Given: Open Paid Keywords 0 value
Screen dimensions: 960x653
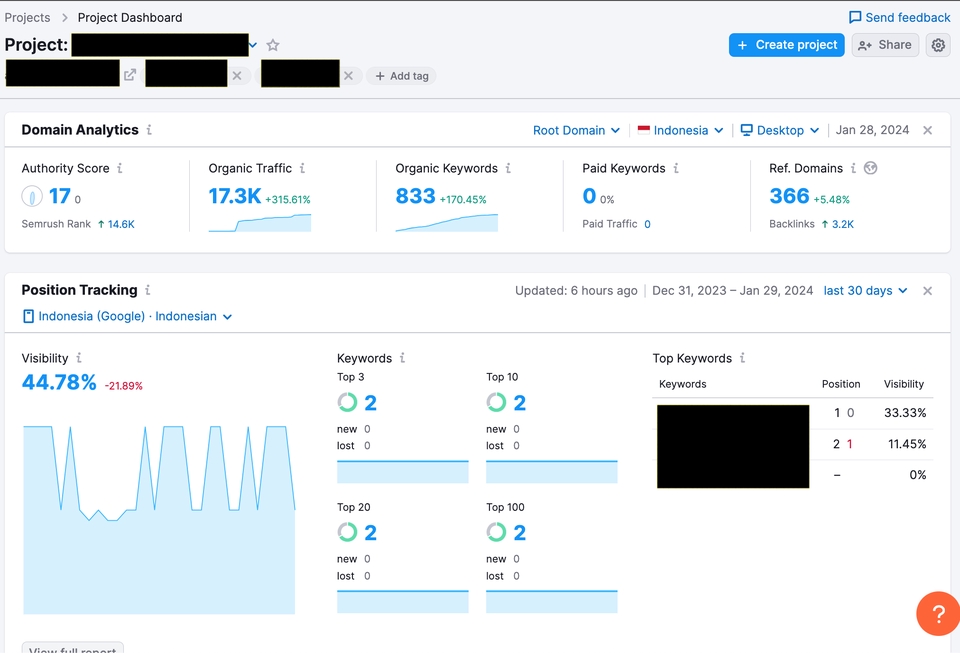Looking at the screenshot, I should point(589,196).
